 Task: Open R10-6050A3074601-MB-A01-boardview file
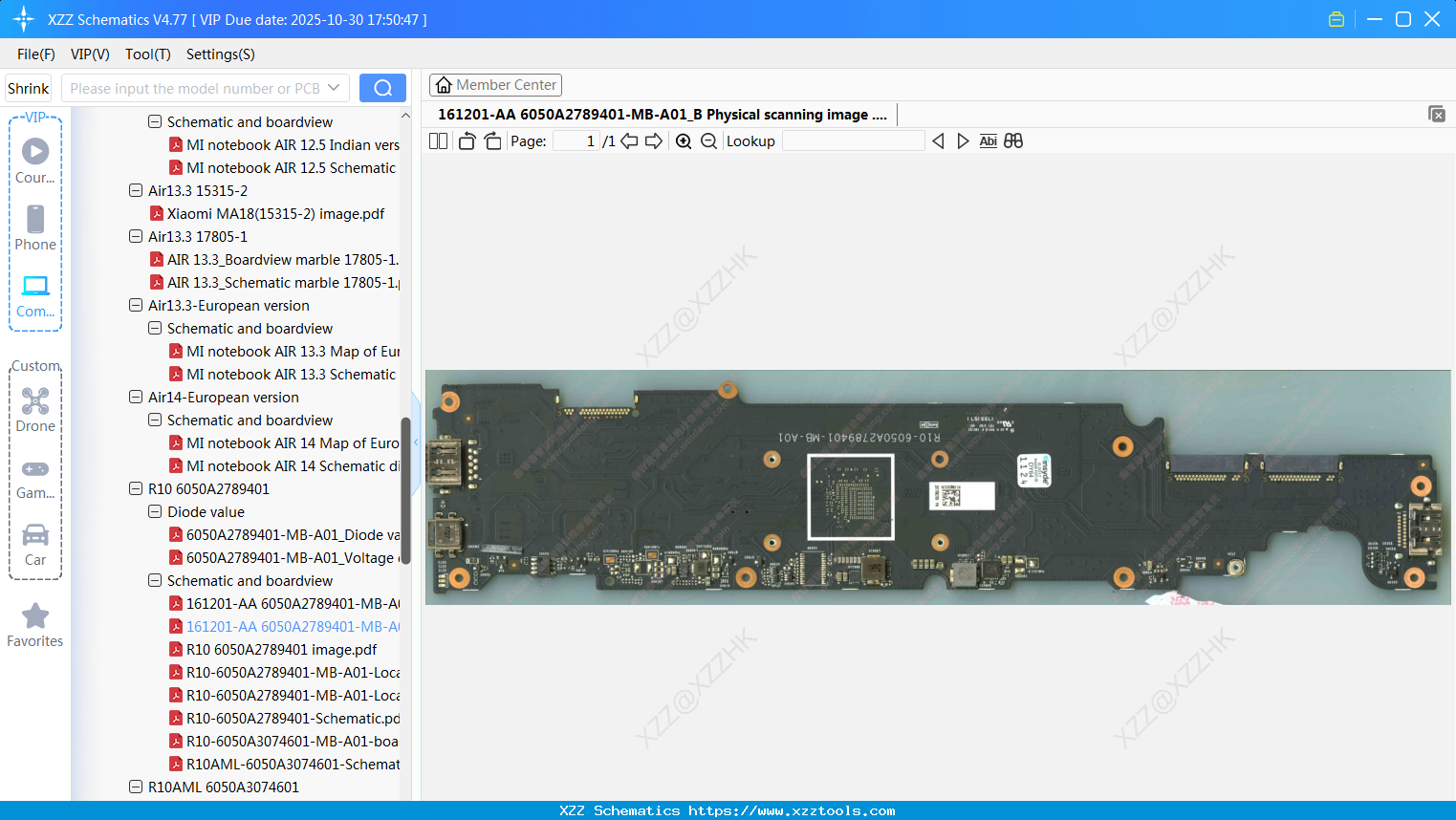[x=293, y=742]
